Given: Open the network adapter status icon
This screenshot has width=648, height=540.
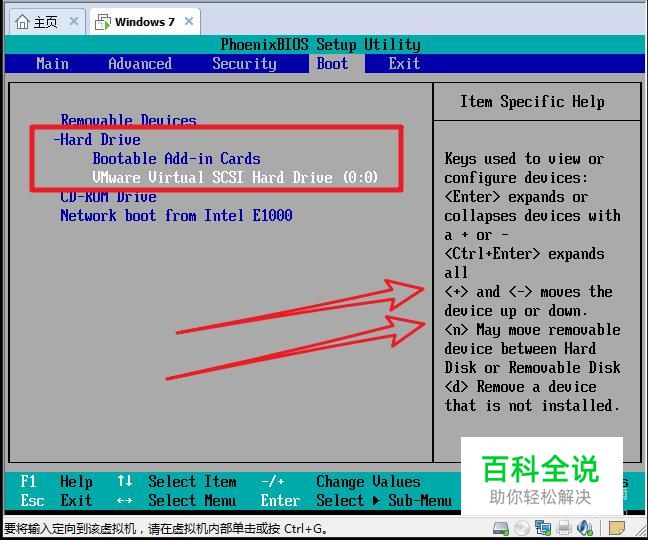Looking at the screenshot, I should 543,528.
